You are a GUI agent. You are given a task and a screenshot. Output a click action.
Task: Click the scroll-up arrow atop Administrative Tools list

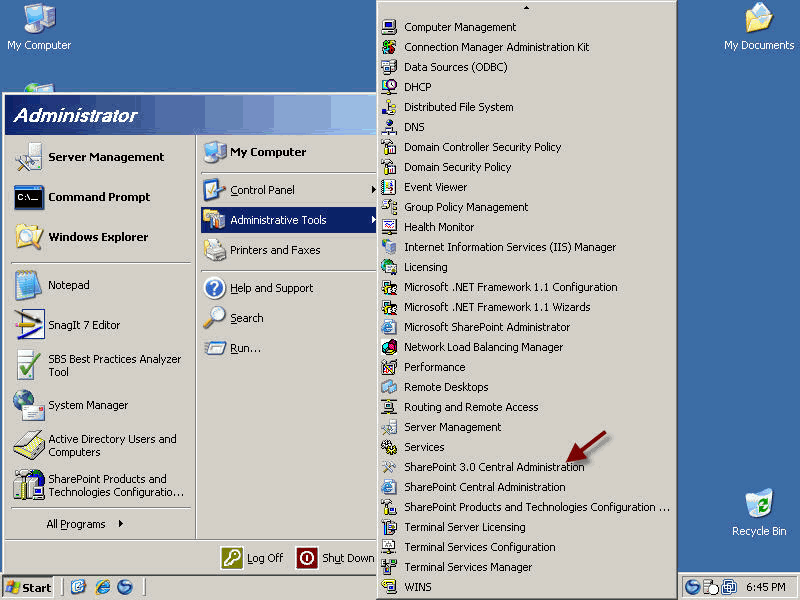pos(526,8)
